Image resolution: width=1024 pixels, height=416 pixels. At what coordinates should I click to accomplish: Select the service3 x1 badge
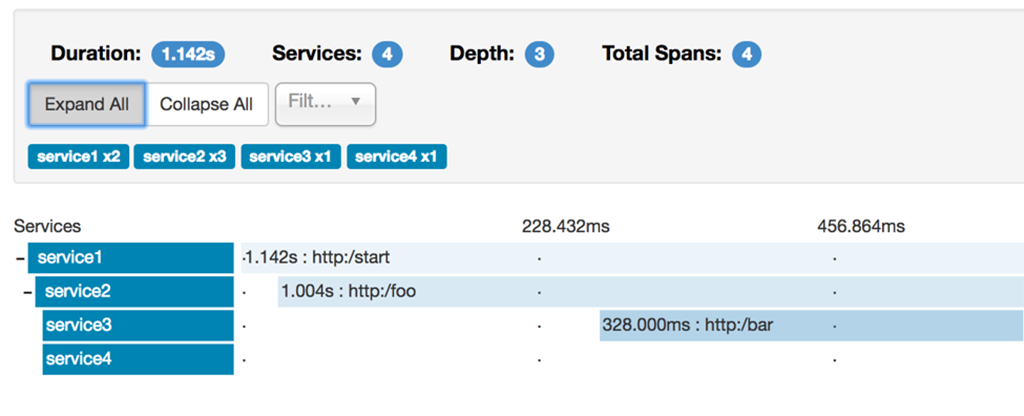click(x=291, y=157)
